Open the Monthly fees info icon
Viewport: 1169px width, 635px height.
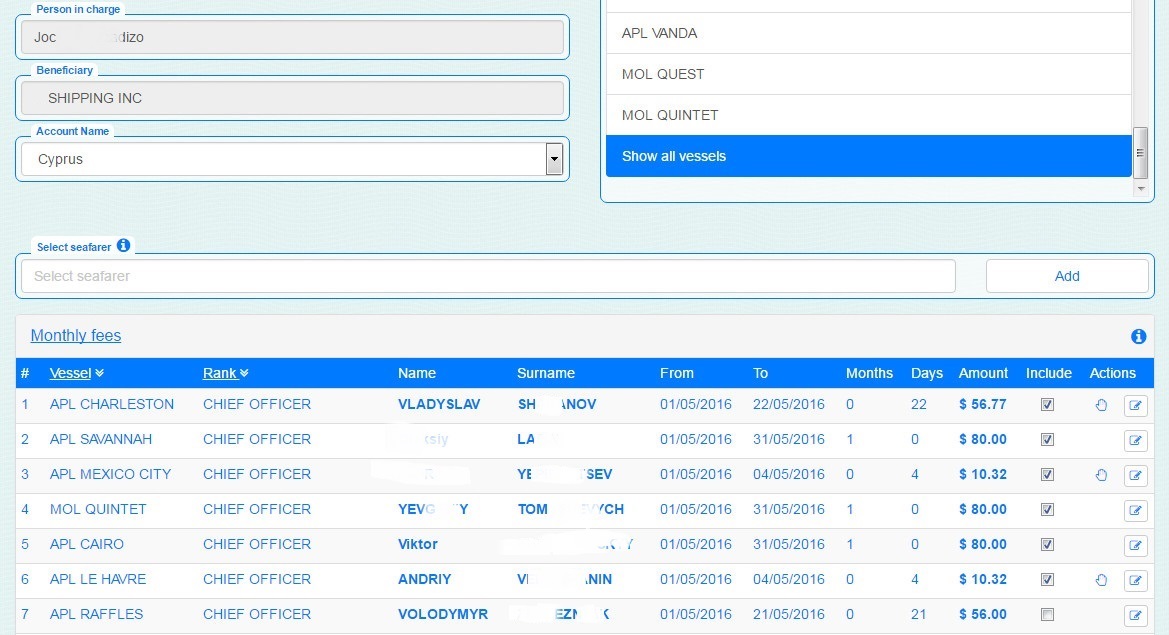coord(1138,336)
